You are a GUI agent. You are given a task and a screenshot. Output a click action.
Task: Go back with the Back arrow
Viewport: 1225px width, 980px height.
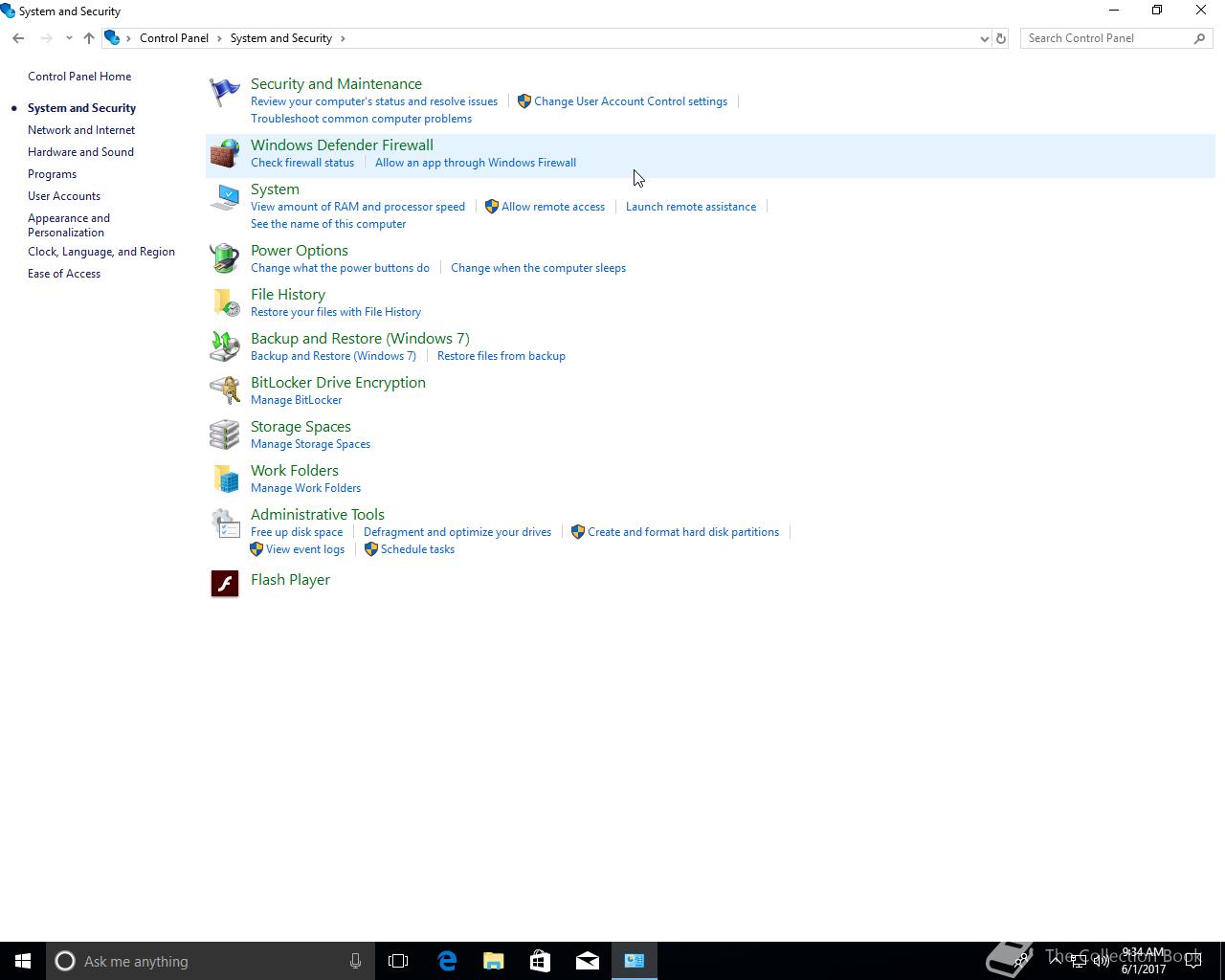[18, 38]
